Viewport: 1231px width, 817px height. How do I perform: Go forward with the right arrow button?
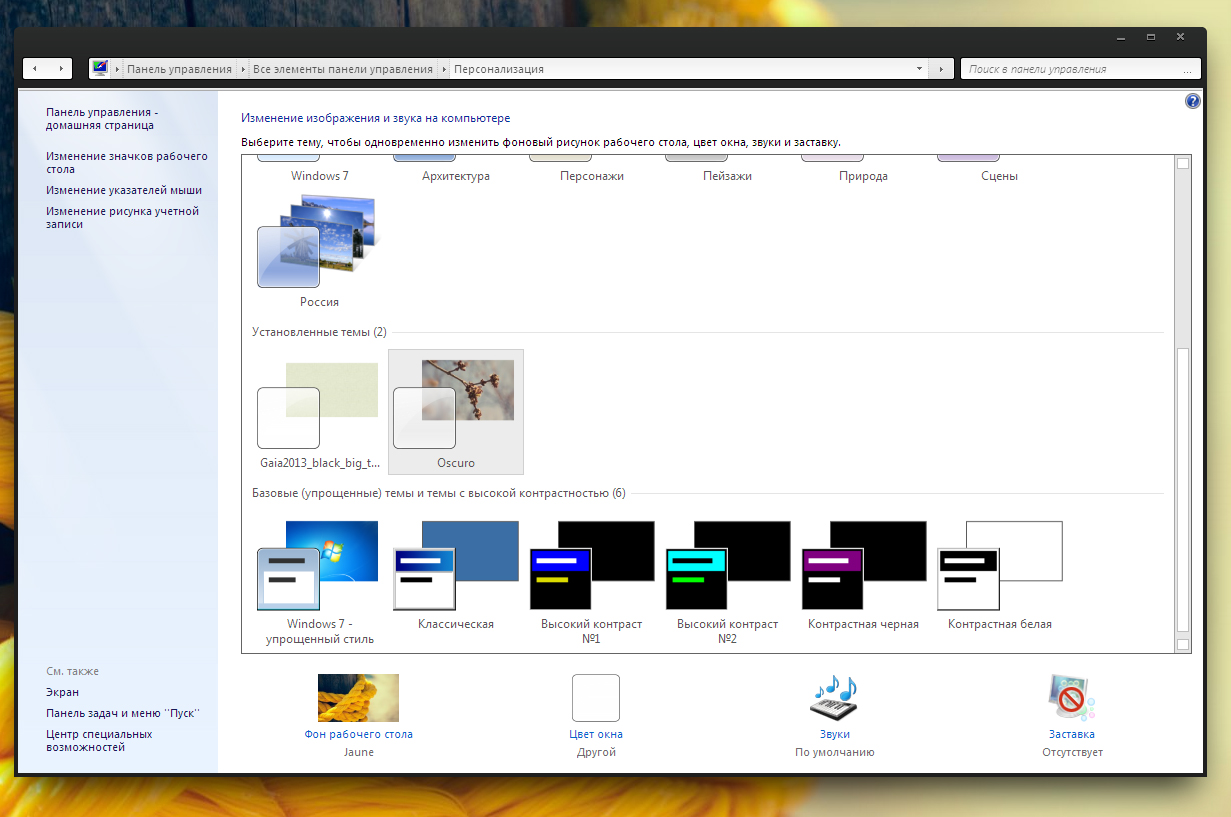point(60,69)
